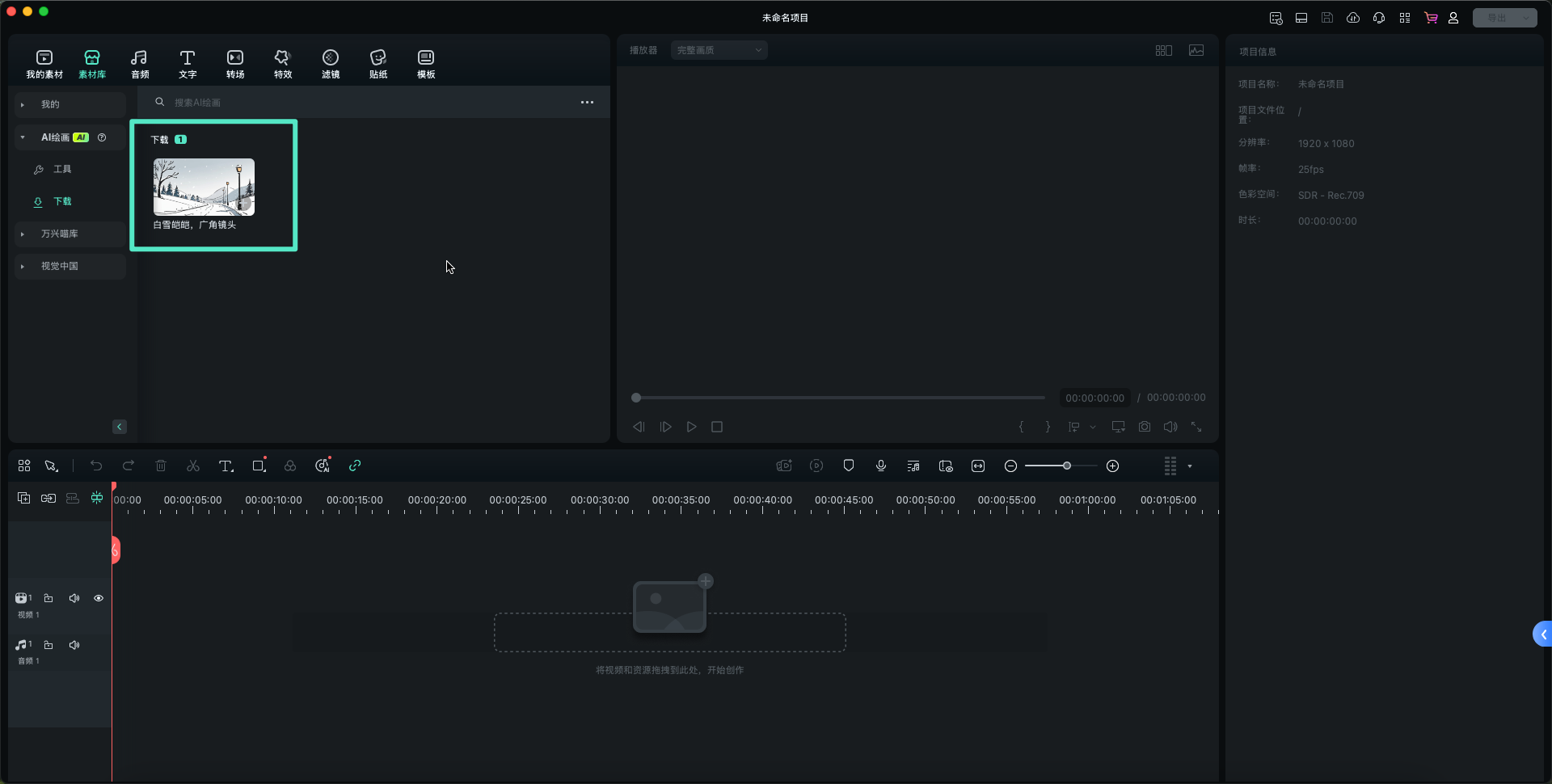Image resolution: width=1552 pixels, height=784 pixels.
Task: Switch to the 音频 tab
Action: pyautogui.click(x=139, y=64)
